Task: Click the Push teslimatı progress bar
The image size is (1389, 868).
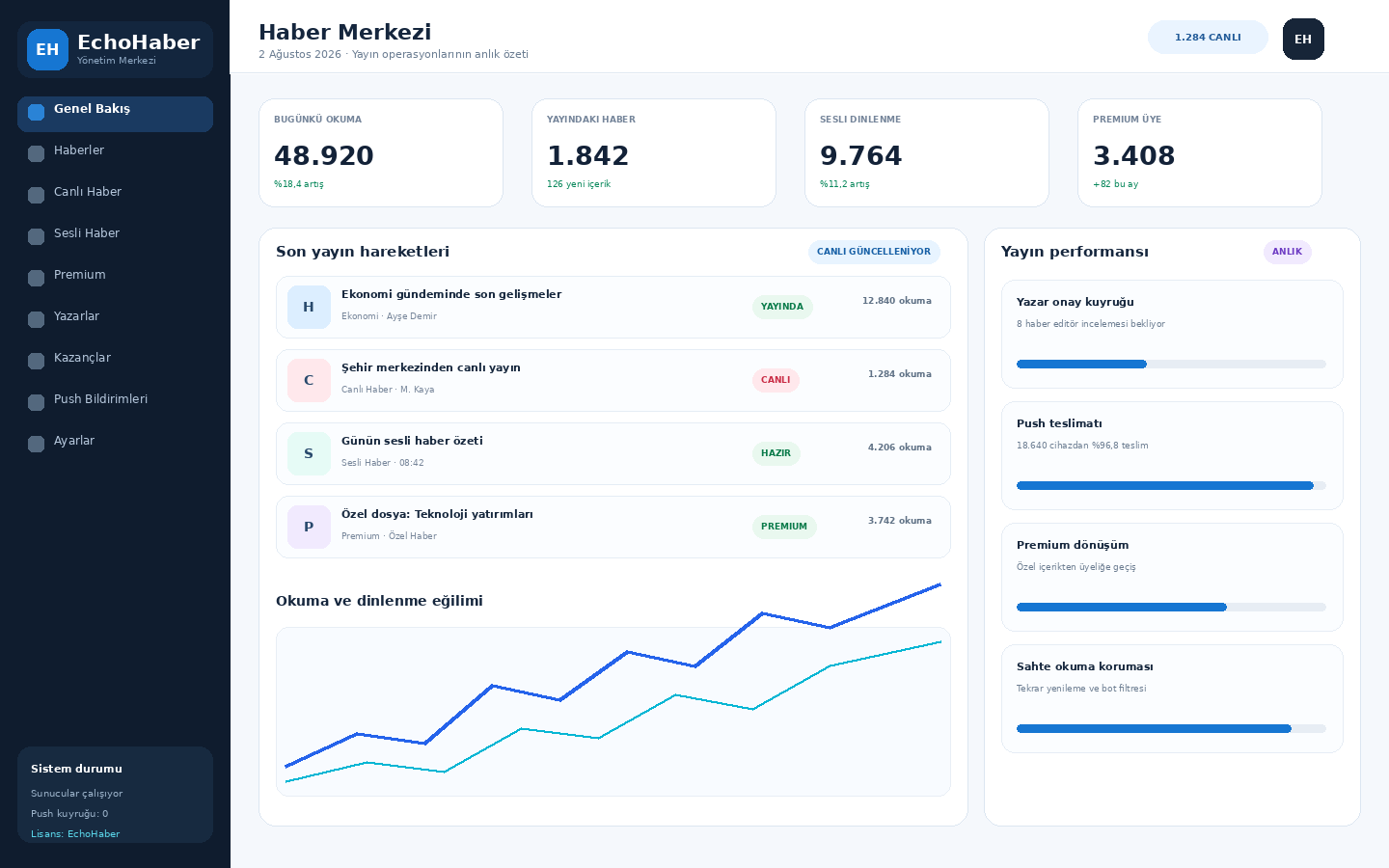Action: tap(1171, 485)
